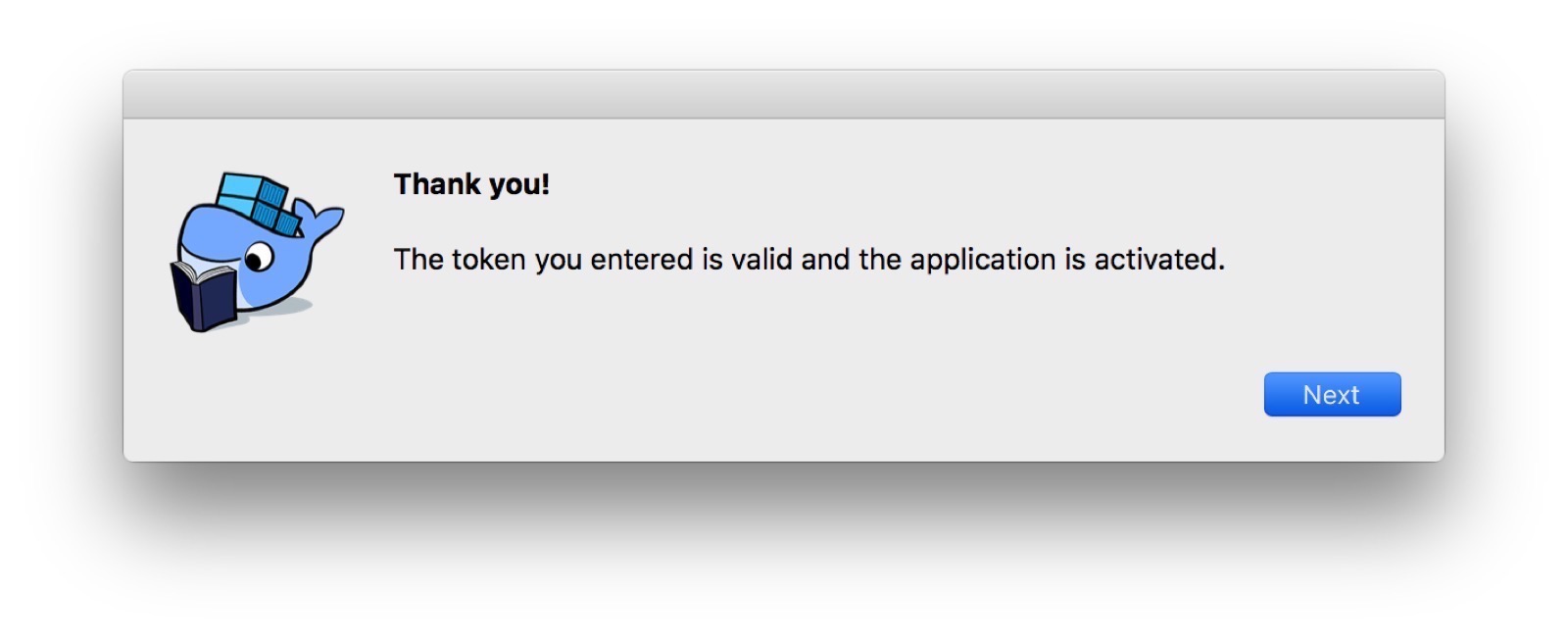Click the blue Next button label text
This screenshot has width=1568, height=638.
pyautogui.click(x=1331, y=394)
